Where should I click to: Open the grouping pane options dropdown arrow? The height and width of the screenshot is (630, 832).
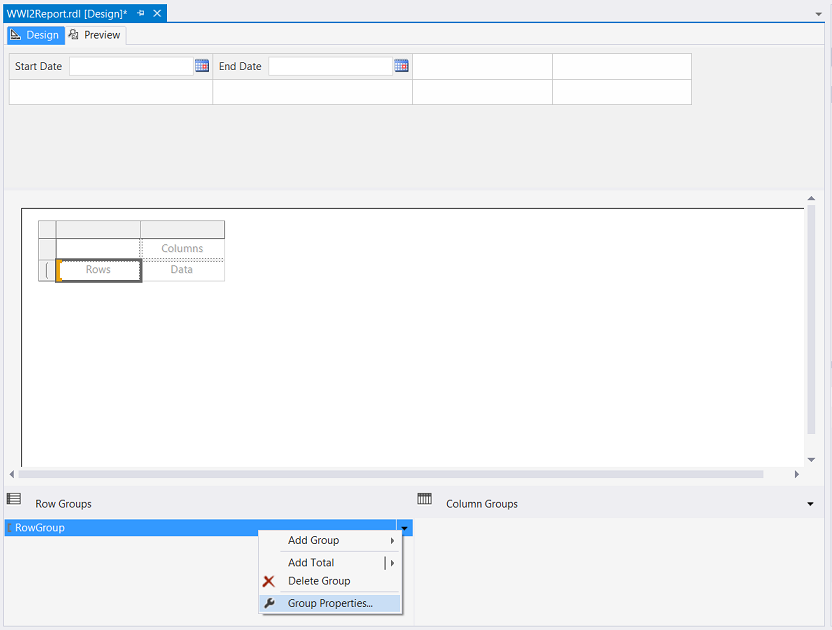point(810,504)
